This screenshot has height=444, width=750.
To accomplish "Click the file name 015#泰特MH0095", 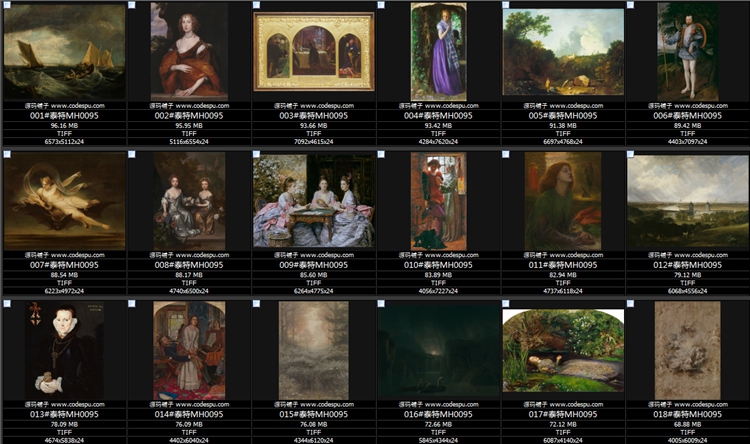I will point(314,414).
